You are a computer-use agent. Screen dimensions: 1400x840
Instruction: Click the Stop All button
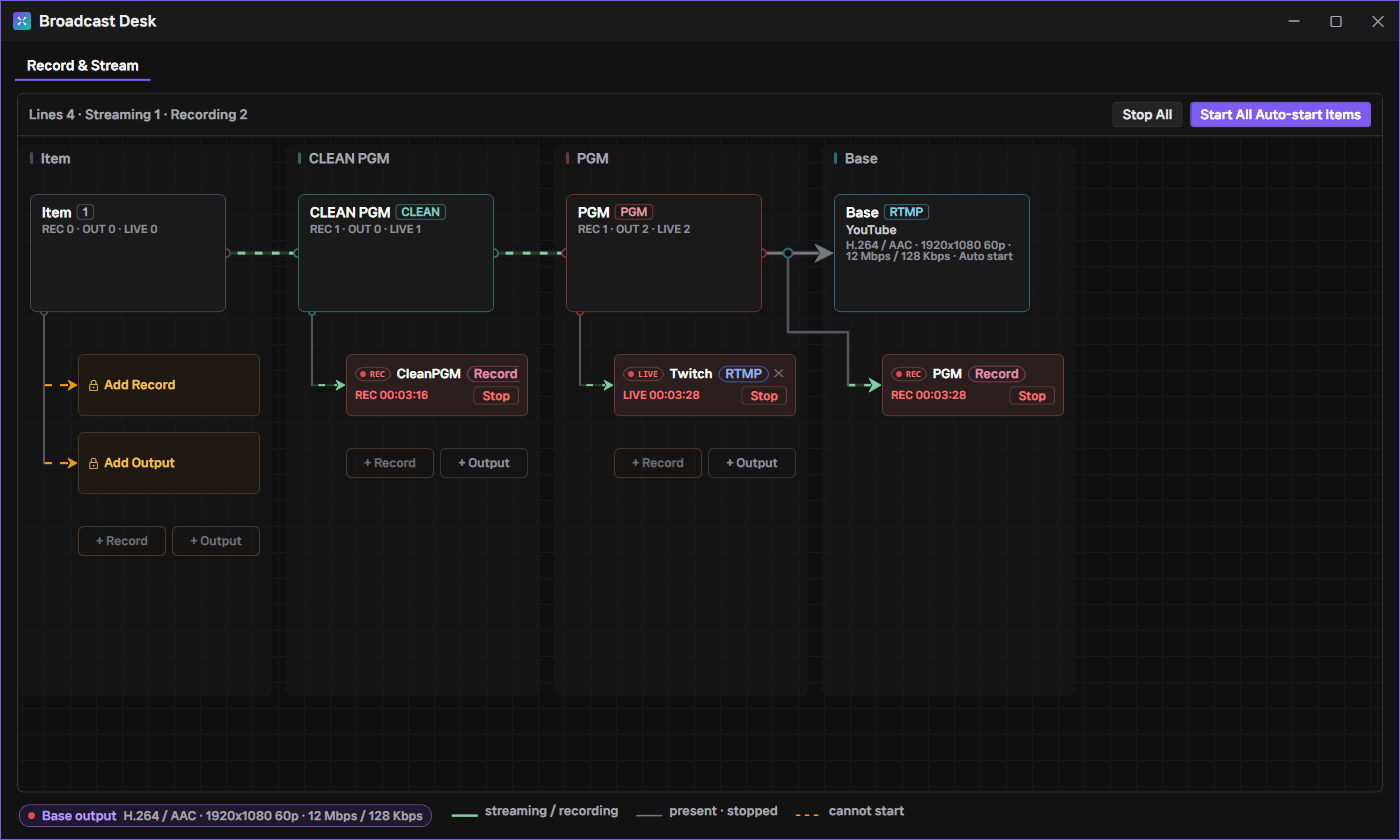pos(1147,115)
